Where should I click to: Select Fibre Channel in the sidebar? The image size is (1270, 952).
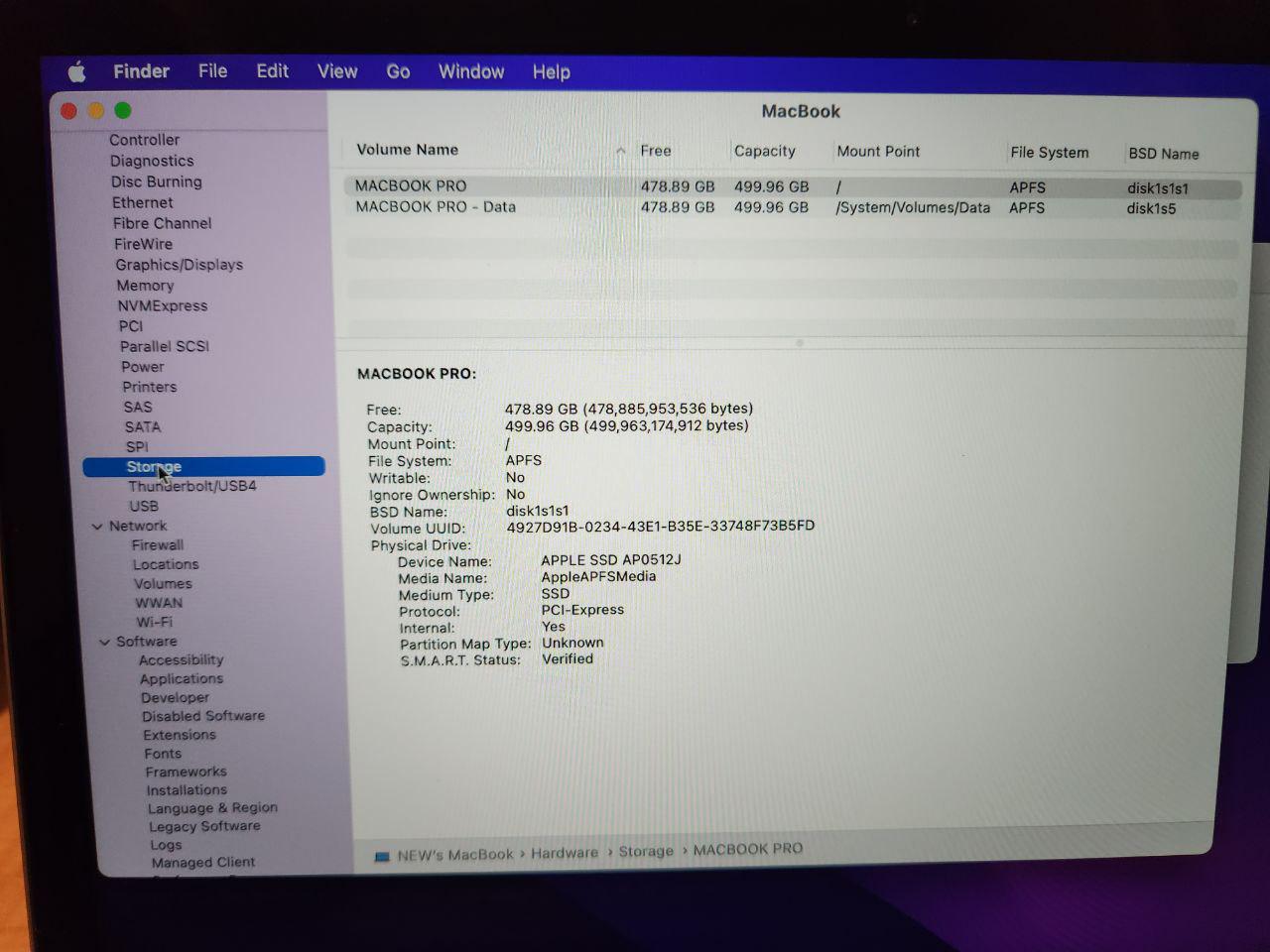point(162,223)
